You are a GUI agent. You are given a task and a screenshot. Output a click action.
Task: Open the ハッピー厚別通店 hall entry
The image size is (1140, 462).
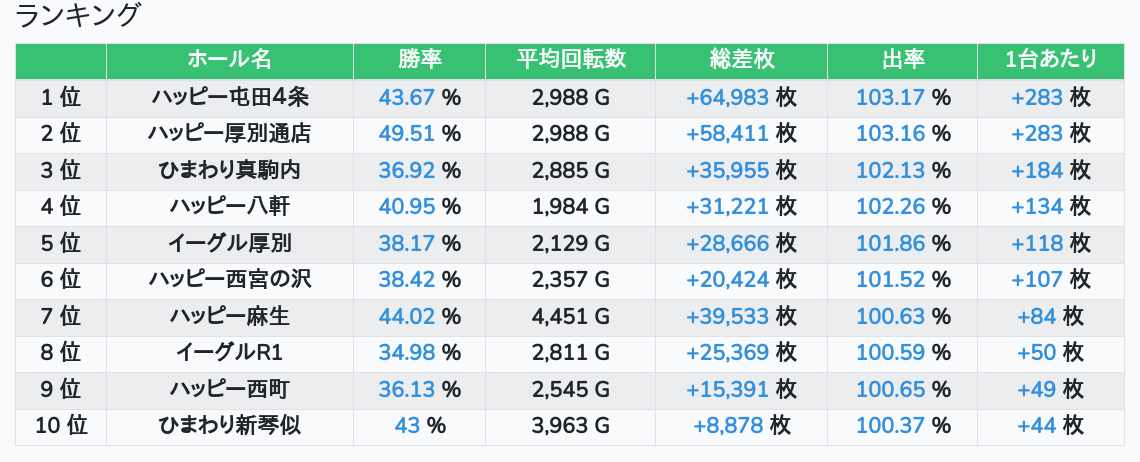[230, 133]
